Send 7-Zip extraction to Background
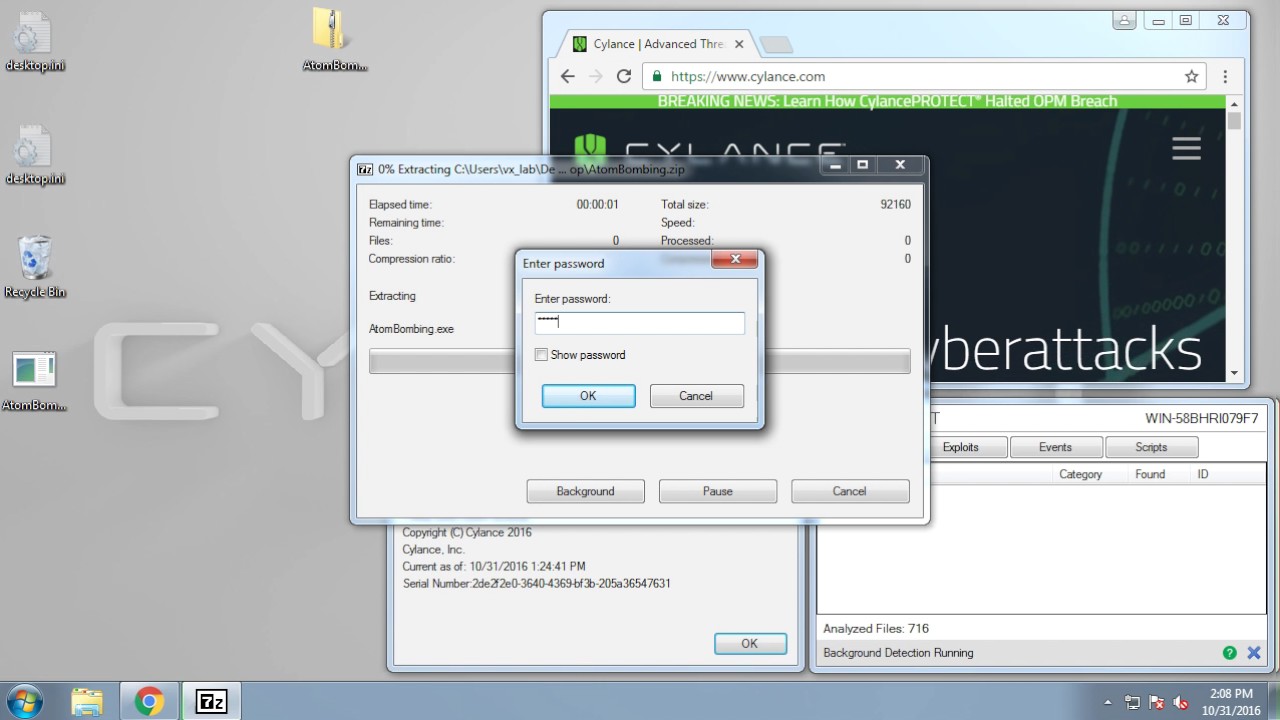The width and height of the screenshot is (1280, 720). click(x=585, y=491)
